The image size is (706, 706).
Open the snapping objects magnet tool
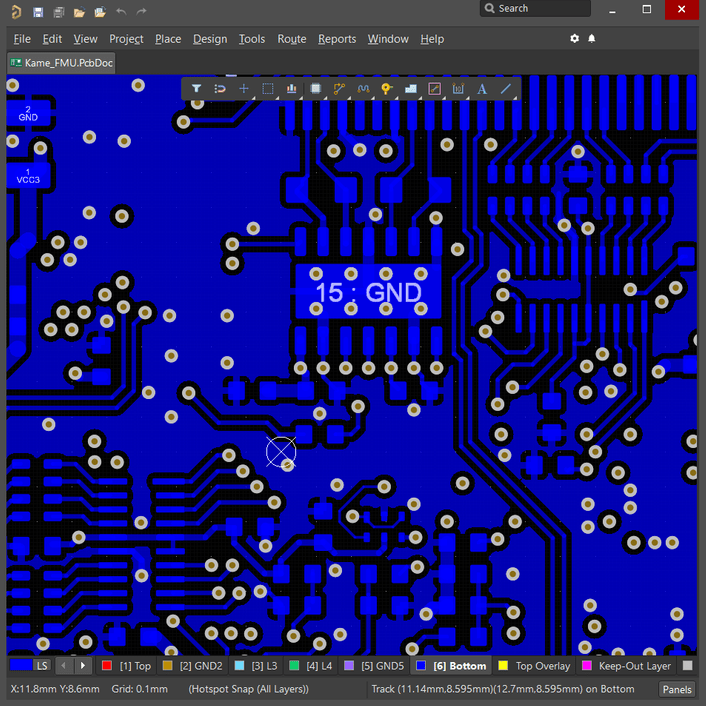(x=220, y=89)
